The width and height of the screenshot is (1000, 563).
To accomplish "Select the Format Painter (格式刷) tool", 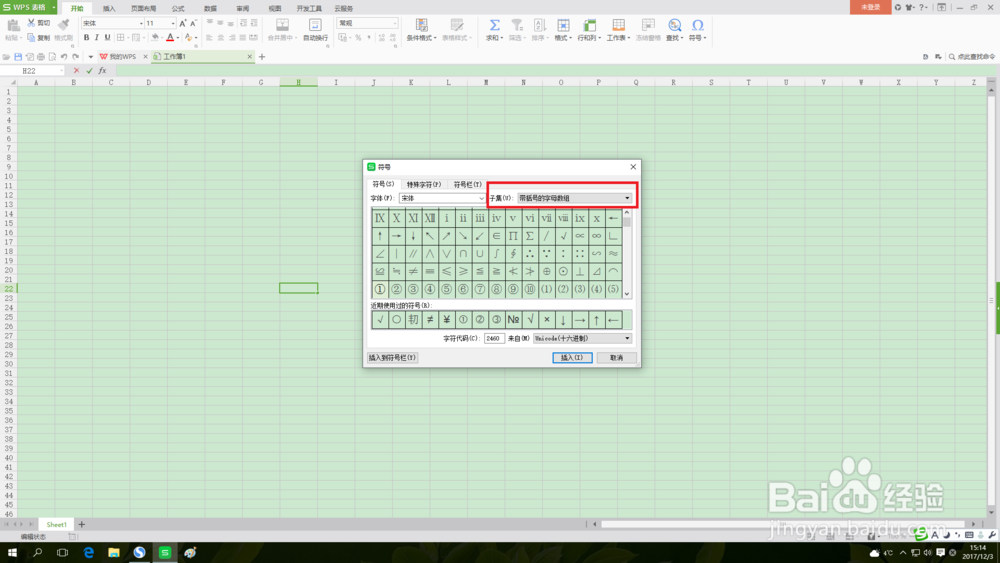I will tap(63, 29).
